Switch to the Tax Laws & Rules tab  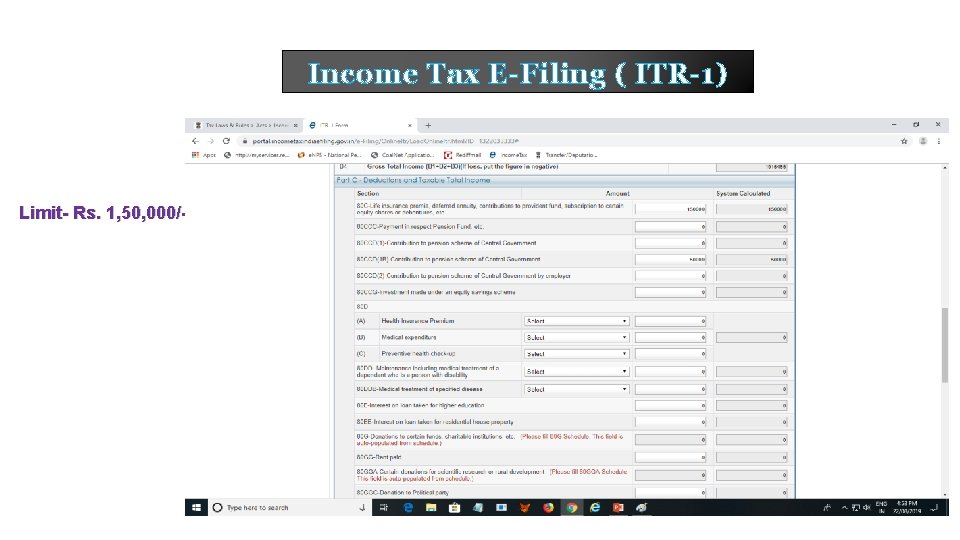coord(246,125)
